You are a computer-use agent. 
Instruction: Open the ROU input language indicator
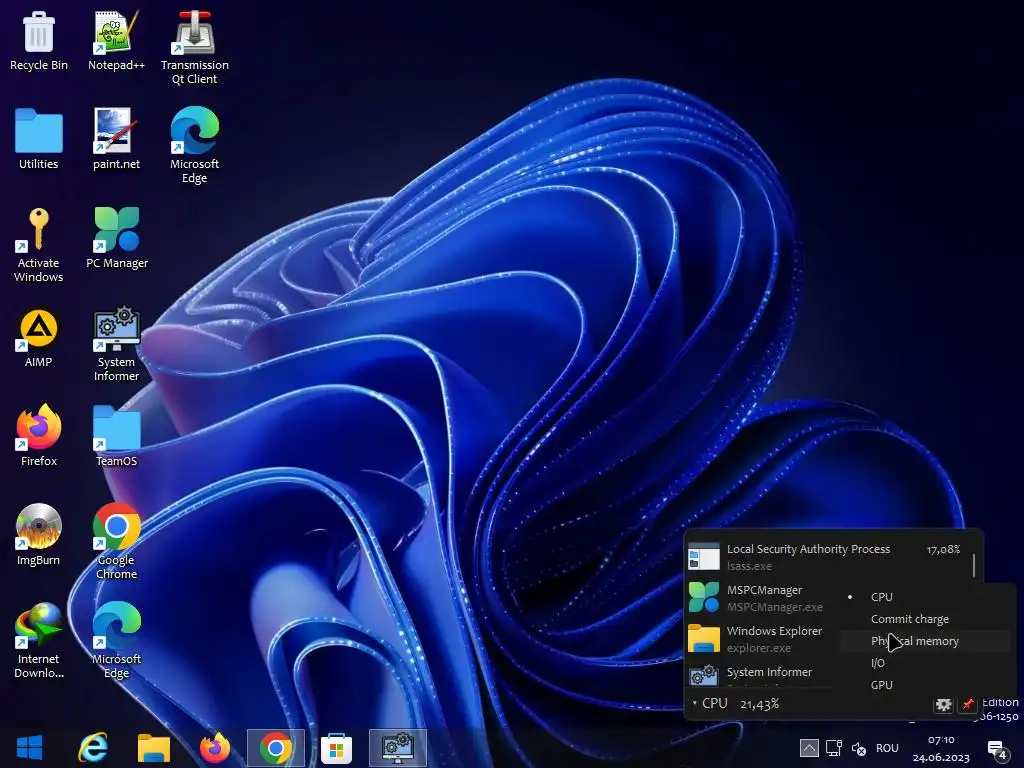point(887,748)
